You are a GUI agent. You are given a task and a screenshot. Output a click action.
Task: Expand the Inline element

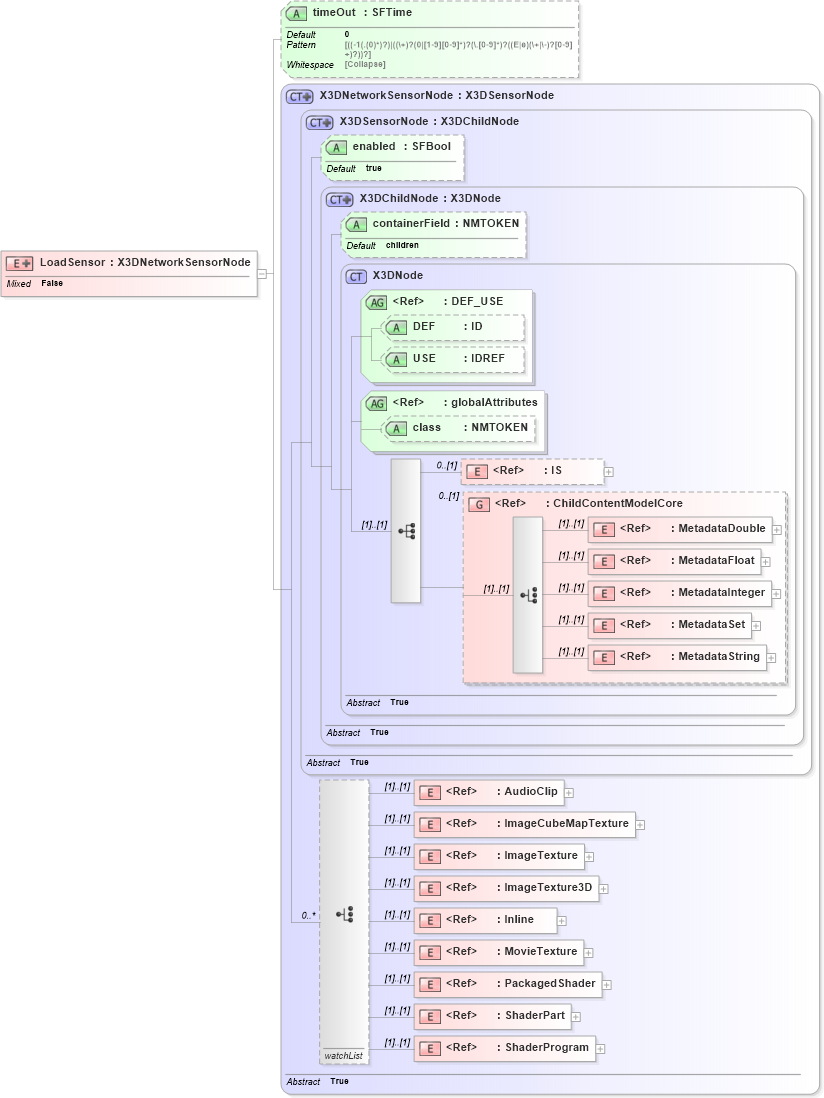(561, 921)
